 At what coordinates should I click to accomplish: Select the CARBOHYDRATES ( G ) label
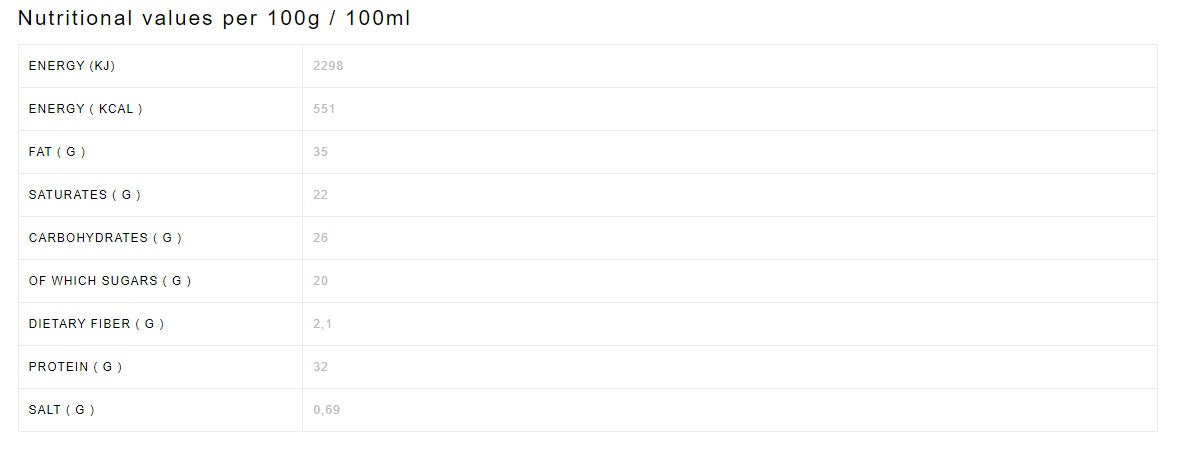pyautogui.click(x=105, y=238)
